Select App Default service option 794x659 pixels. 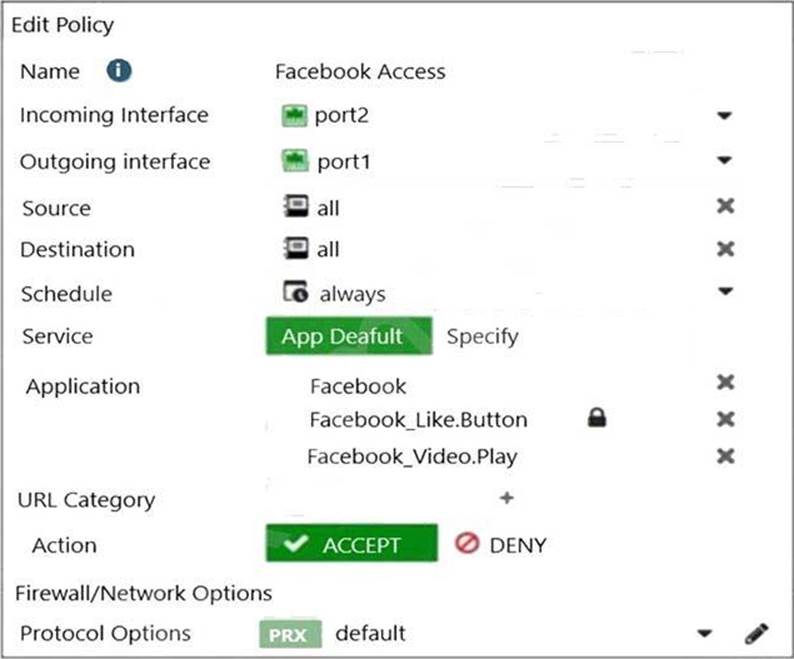point(343,336)
